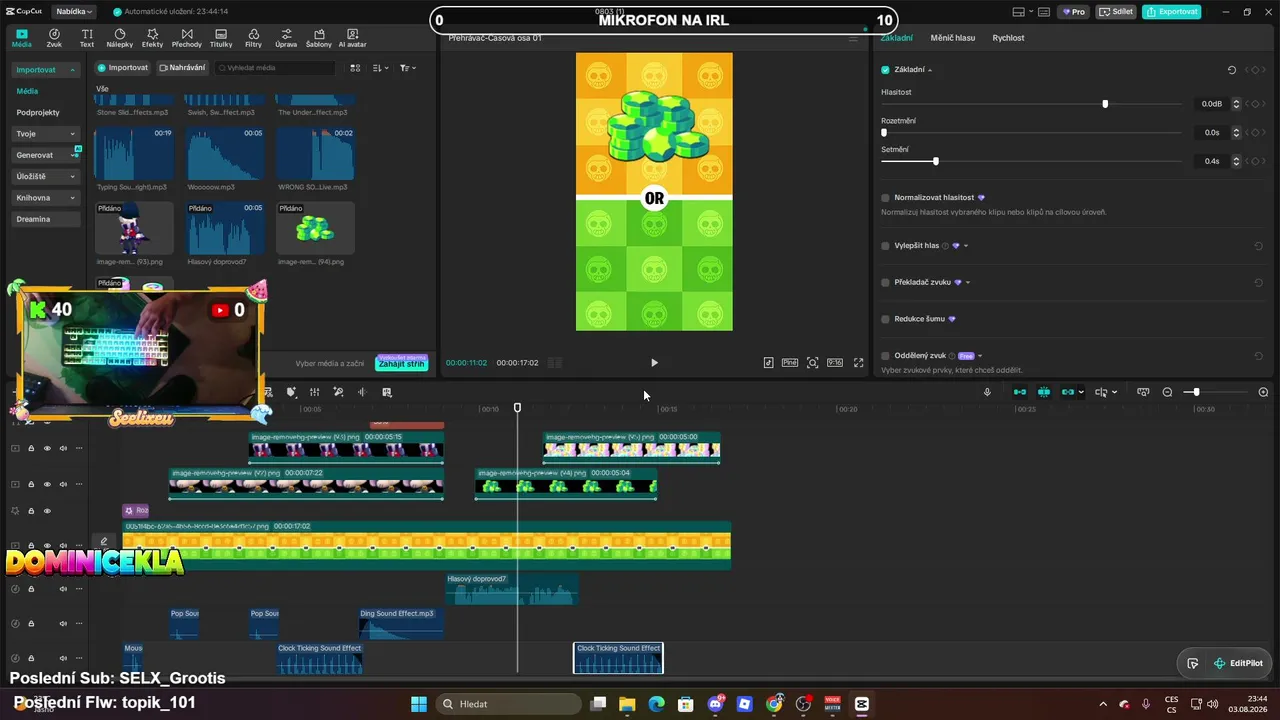Click the preview zoom-to-fit icon
The image size is (1280, 720).
click(813, 363)
